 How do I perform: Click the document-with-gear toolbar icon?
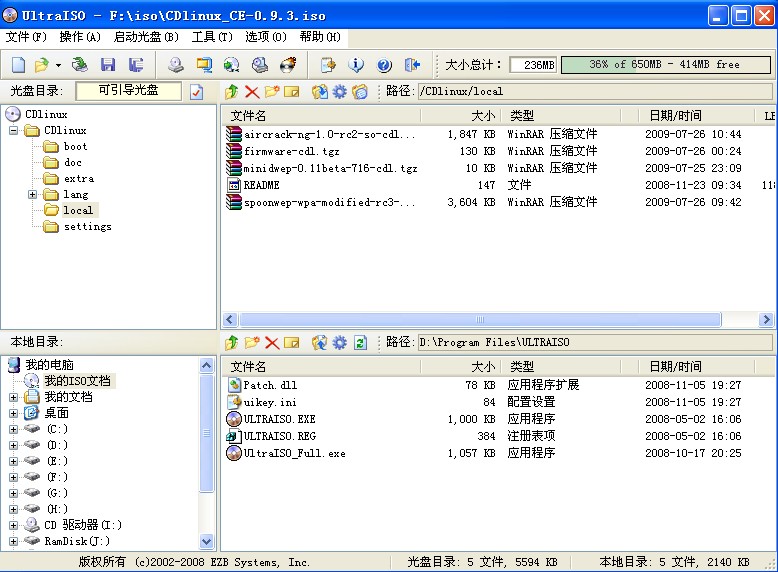(x=328, y=64)
